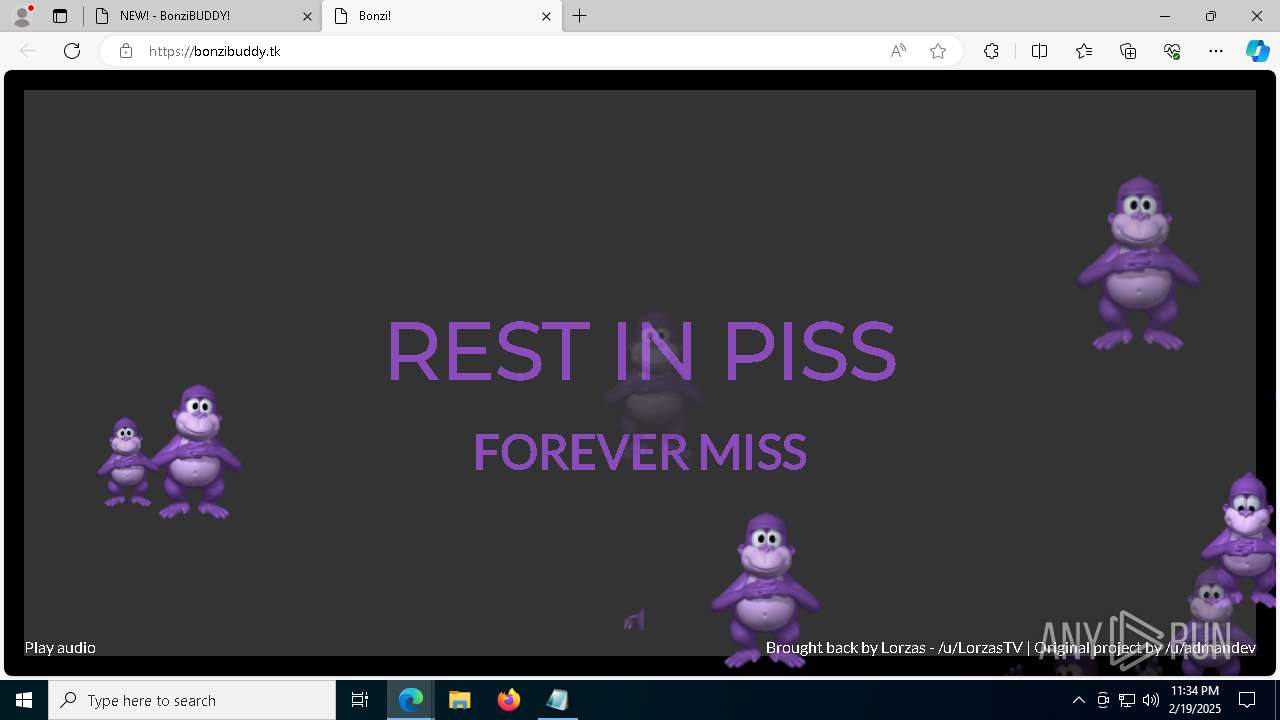This screenshot has height=720, width=1280.
Task: Reload the current page
Action: 72,51
